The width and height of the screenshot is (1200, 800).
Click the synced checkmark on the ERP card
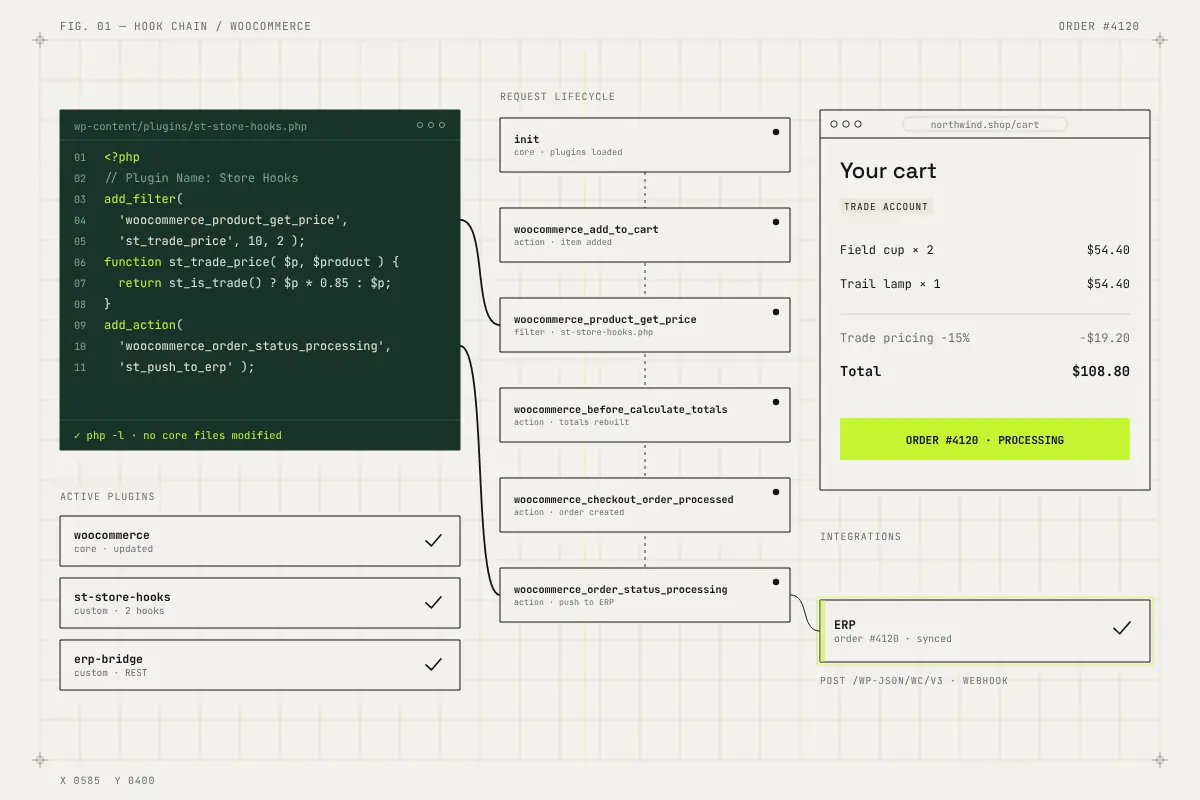pyautogui.click(x=1122, y=629)
